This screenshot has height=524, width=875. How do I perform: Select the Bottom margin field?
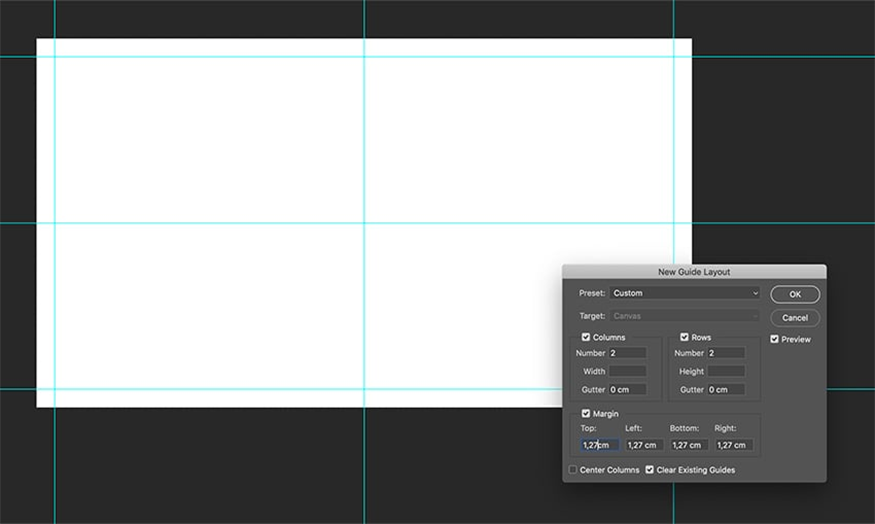point(689,445)
